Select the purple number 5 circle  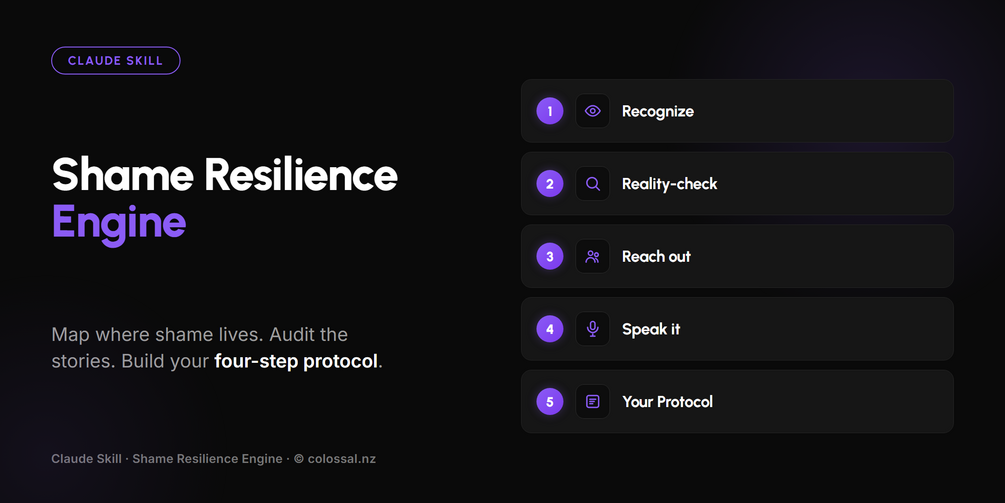click(x=550, y=402)
